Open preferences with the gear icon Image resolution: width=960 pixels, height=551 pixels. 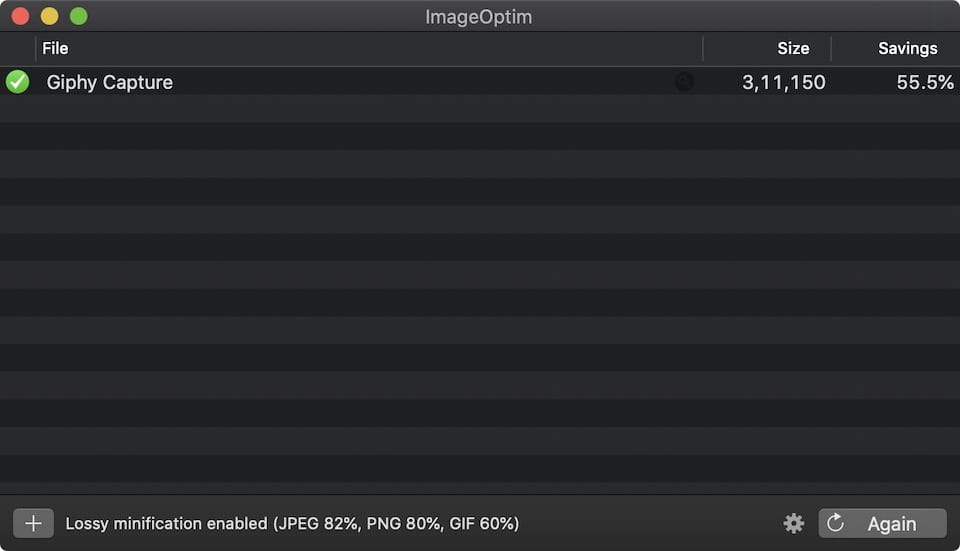tap(794, 523)
